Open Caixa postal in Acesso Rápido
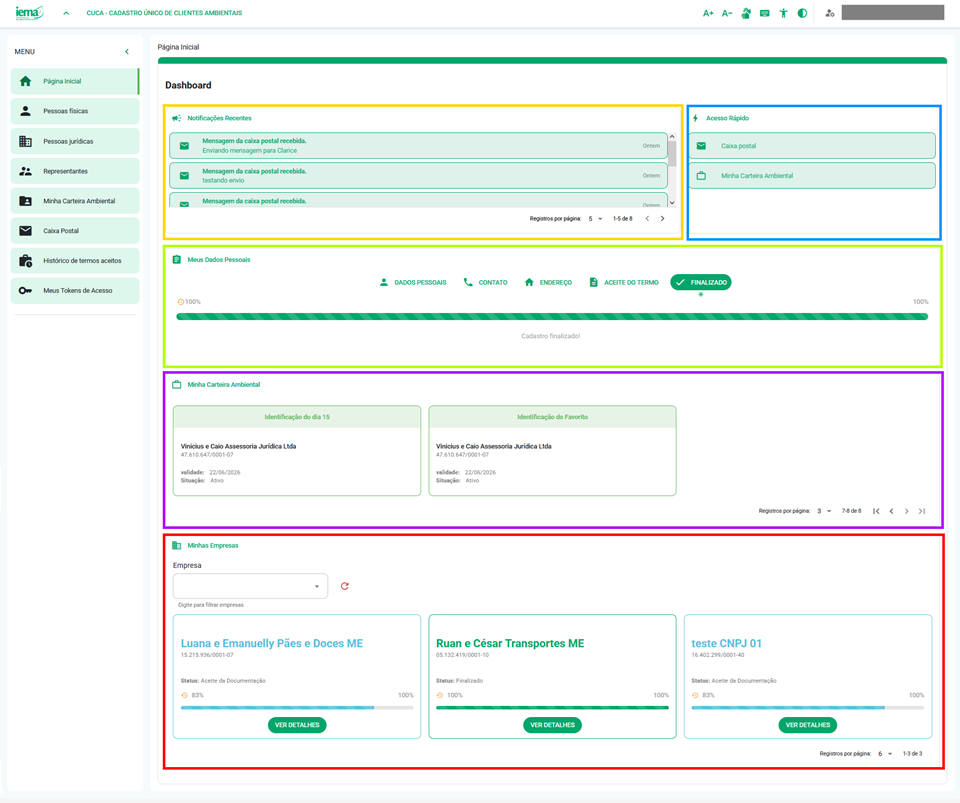 coord(812,146)
